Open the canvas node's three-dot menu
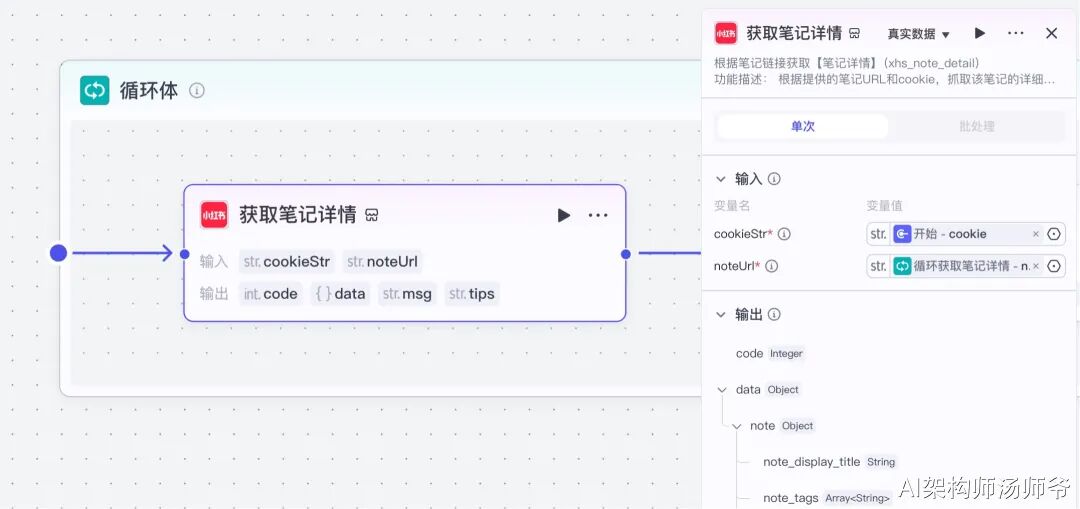1080x509 pixels. (598, 216)
